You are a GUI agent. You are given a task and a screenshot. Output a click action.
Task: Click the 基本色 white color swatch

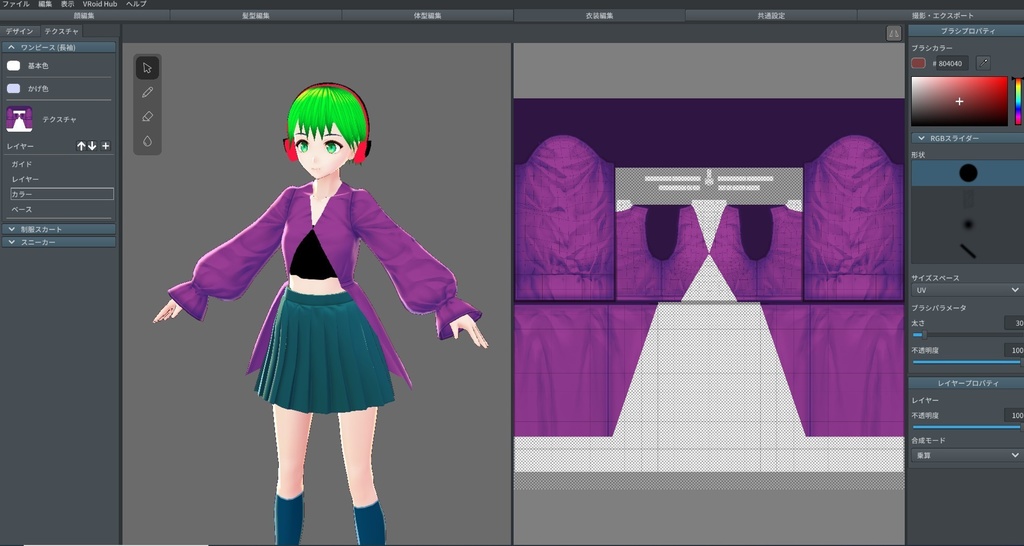pyautogui.click(x=14, y=66)
